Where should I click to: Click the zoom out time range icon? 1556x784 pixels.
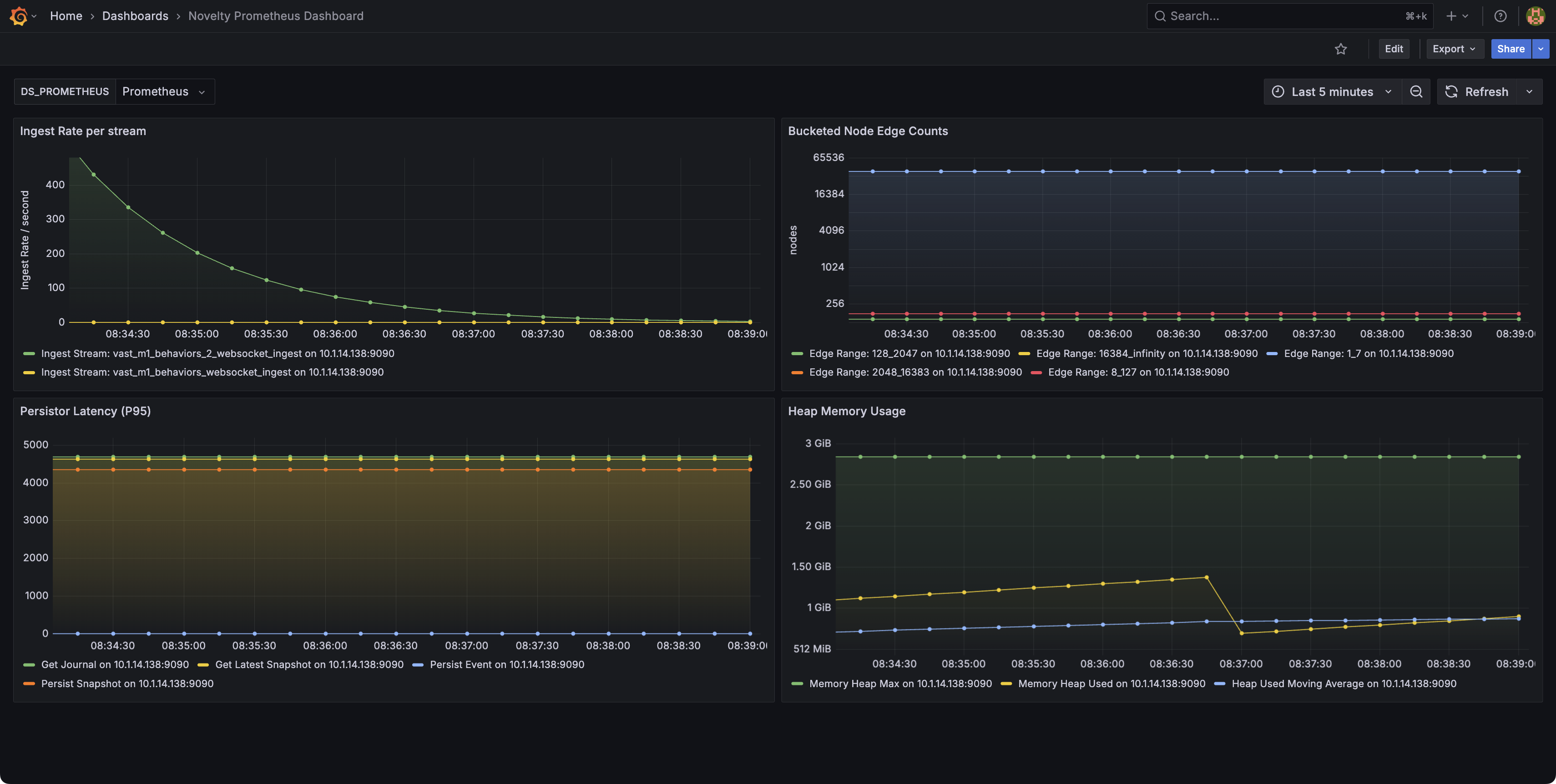click(x=1416, y=92)
